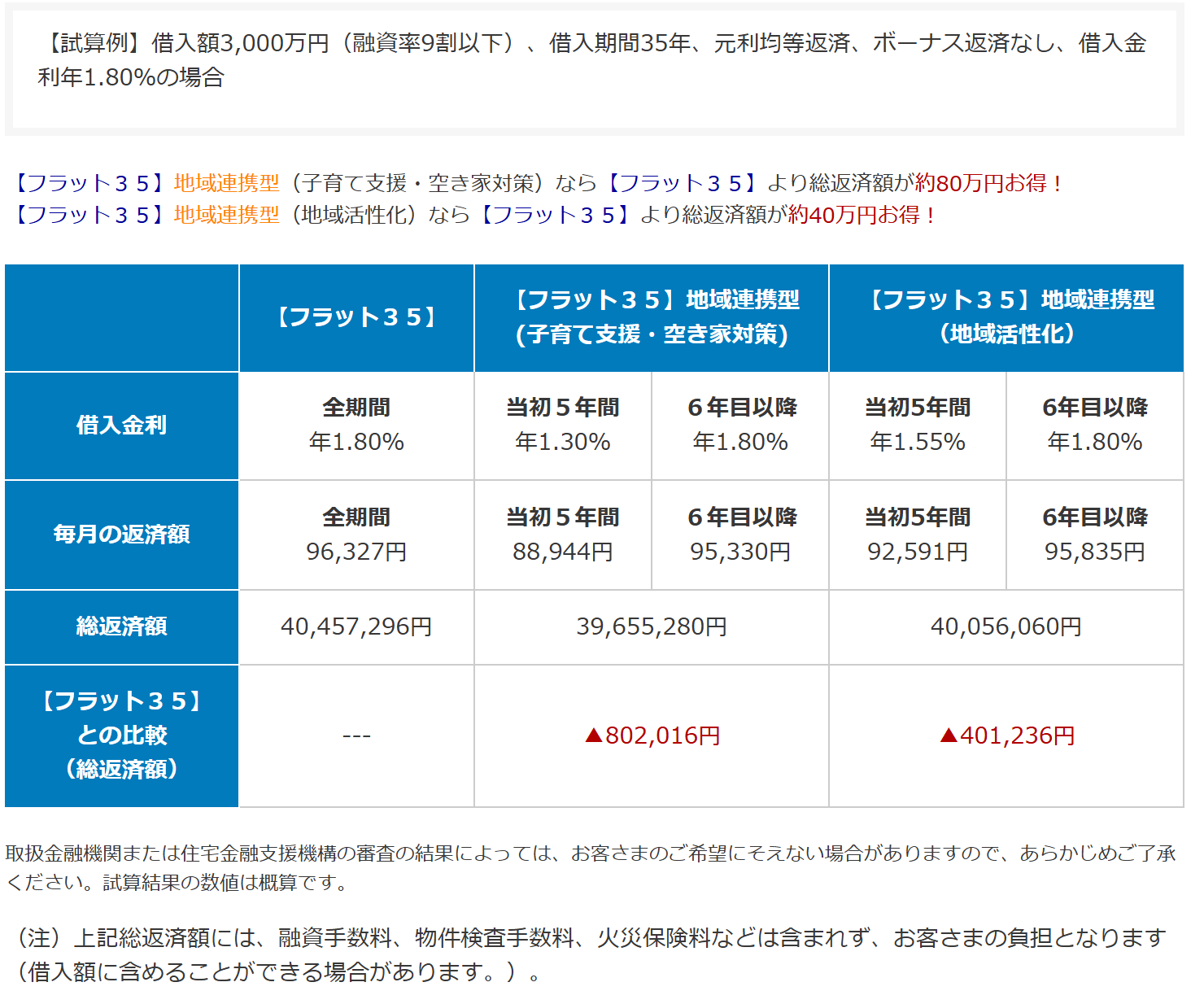This screenshot has width=1204, height=1004.
Task: Click the ▲401,236円 comparison value
Action: coord(1007,736)
